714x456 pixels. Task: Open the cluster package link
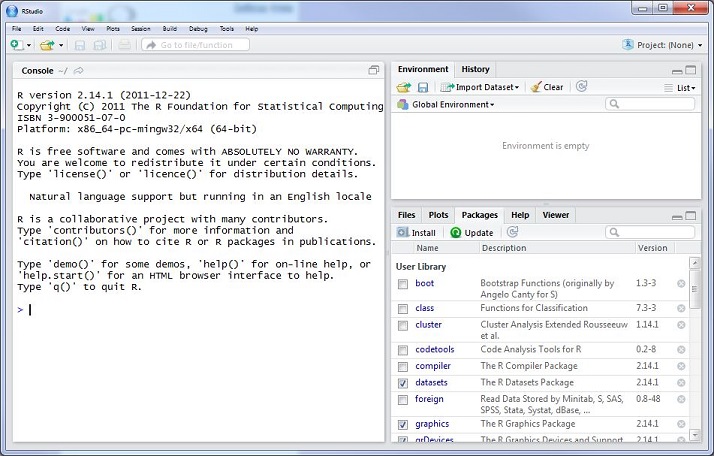click(428, 325)
